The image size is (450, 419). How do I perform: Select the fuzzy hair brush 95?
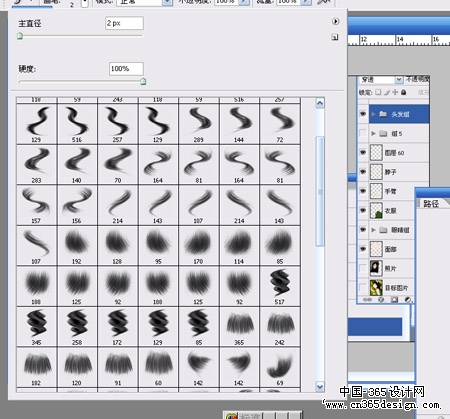[x=158, y=246]
